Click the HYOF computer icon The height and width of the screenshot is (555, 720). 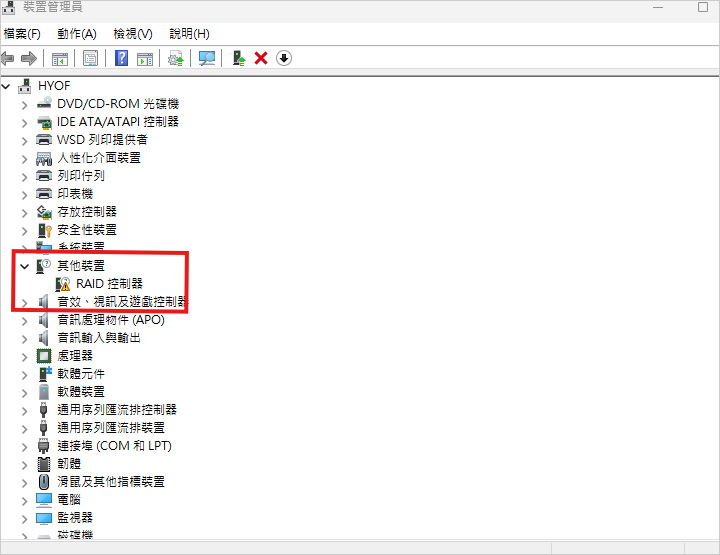click(x=24, y=85)
